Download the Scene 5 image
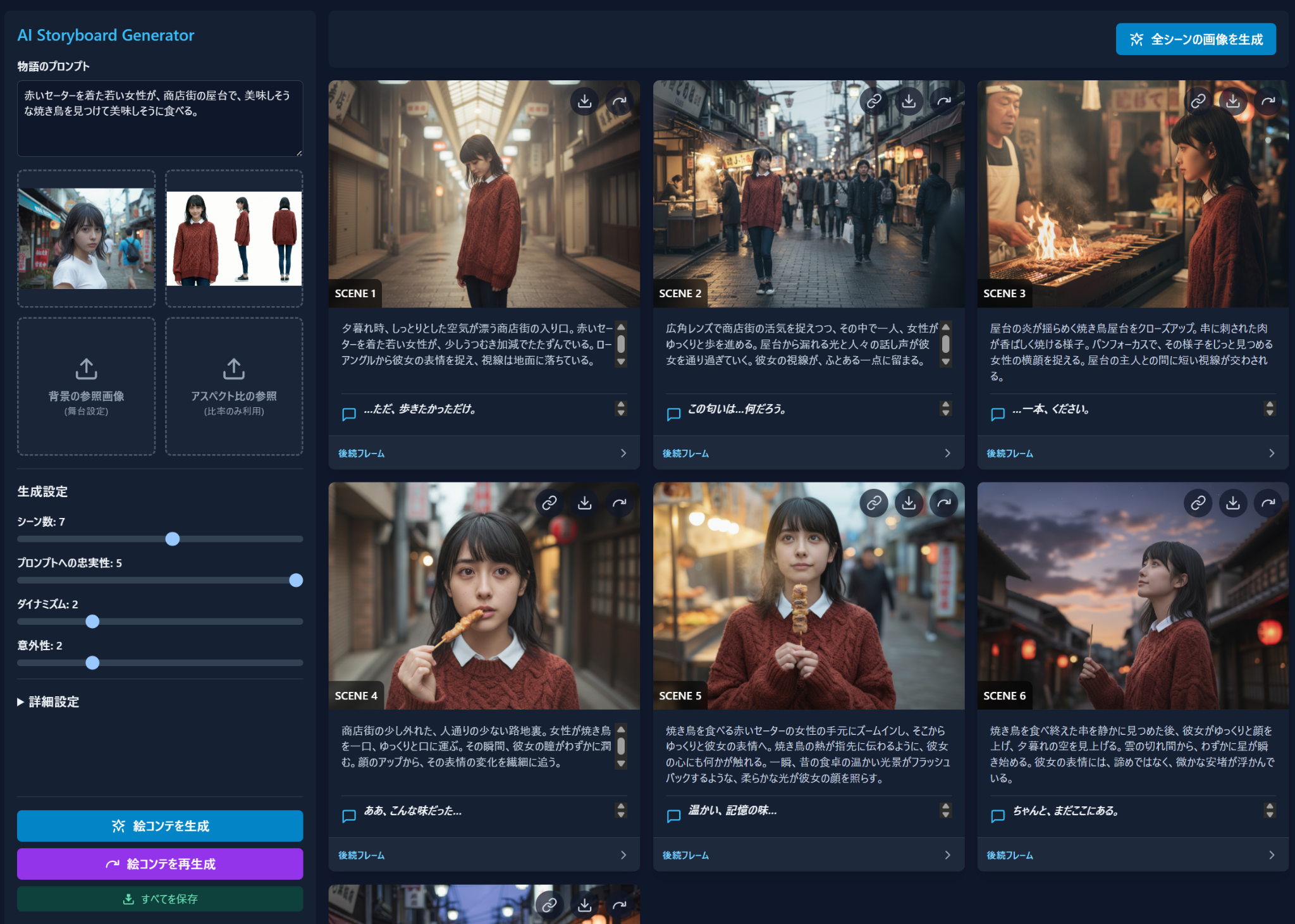 pyautogui.click(x=909, y=503)
